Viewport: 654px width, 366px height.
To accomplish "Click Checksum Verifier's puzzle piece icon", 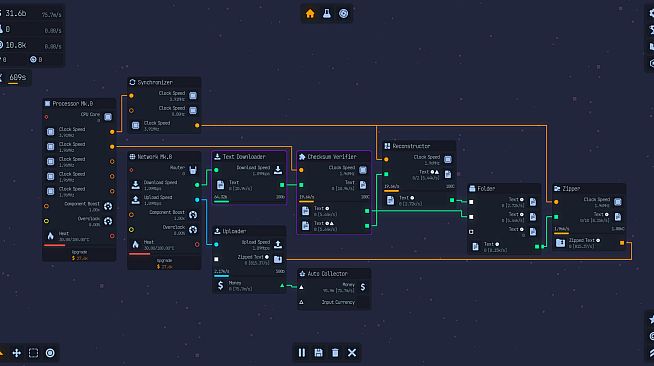I will pos(302,157).
